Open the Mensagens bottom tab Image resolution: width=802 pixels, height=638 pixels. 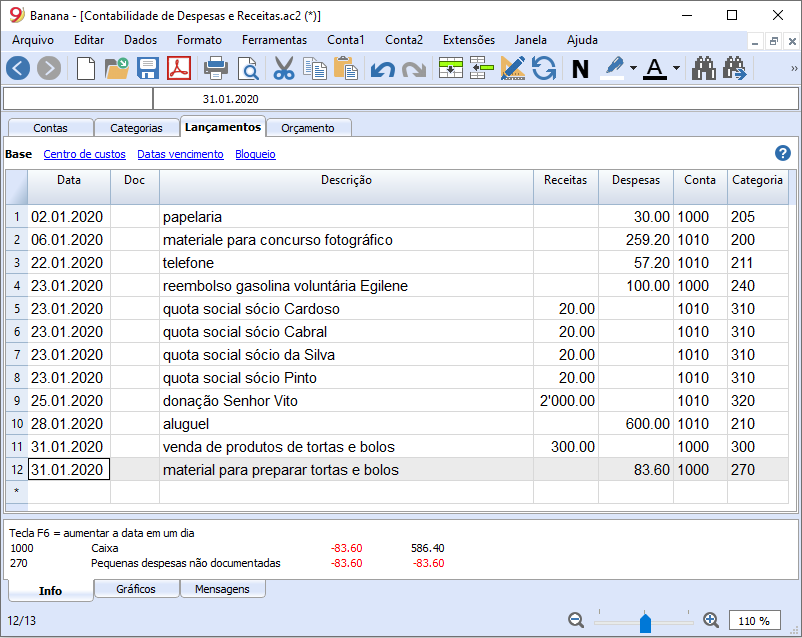tap(222, 589)
